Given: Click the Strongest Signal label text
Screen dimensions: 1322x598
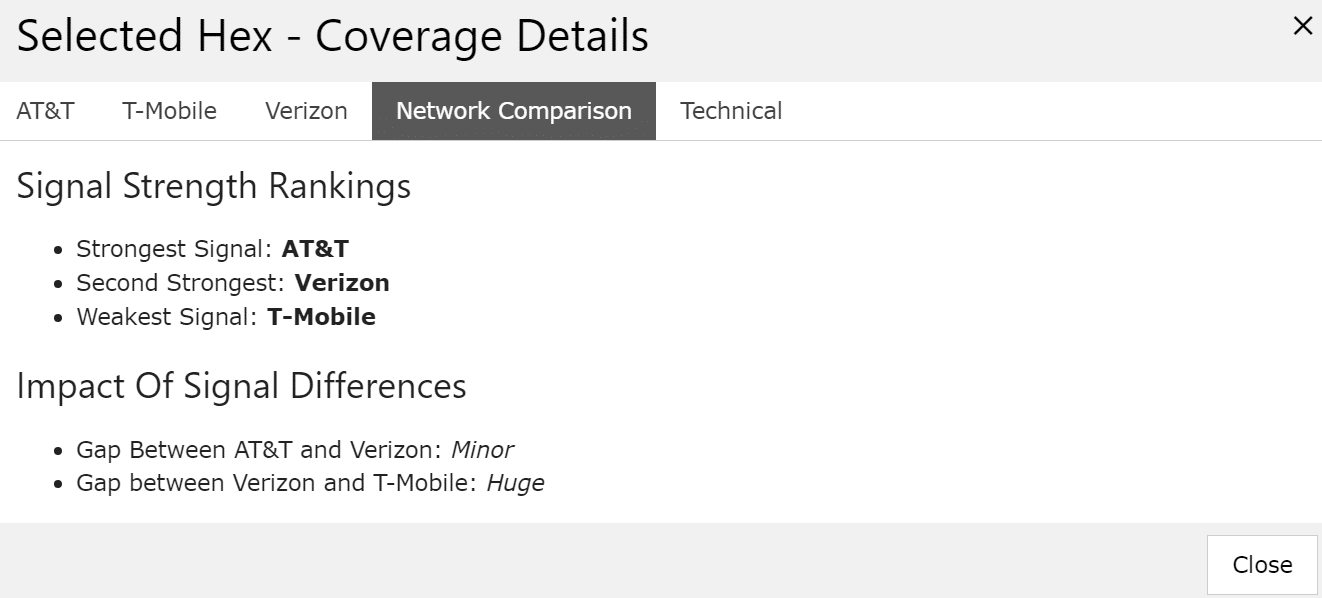Looking at the screenshot, I should (175, 249).
